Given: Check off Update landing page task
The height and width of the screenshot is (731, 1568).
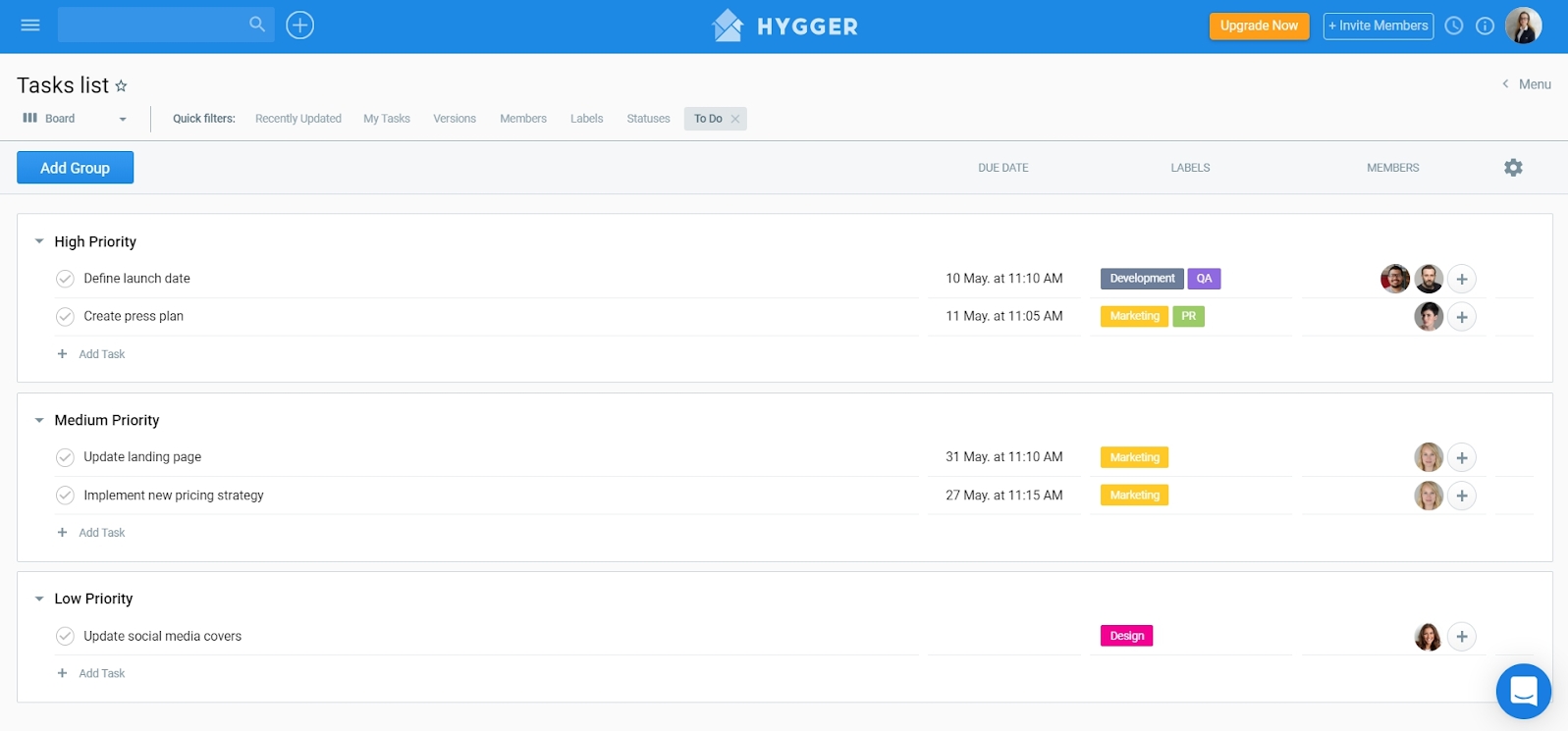Looking at the screenshot, I should click(x=65, y=457).
